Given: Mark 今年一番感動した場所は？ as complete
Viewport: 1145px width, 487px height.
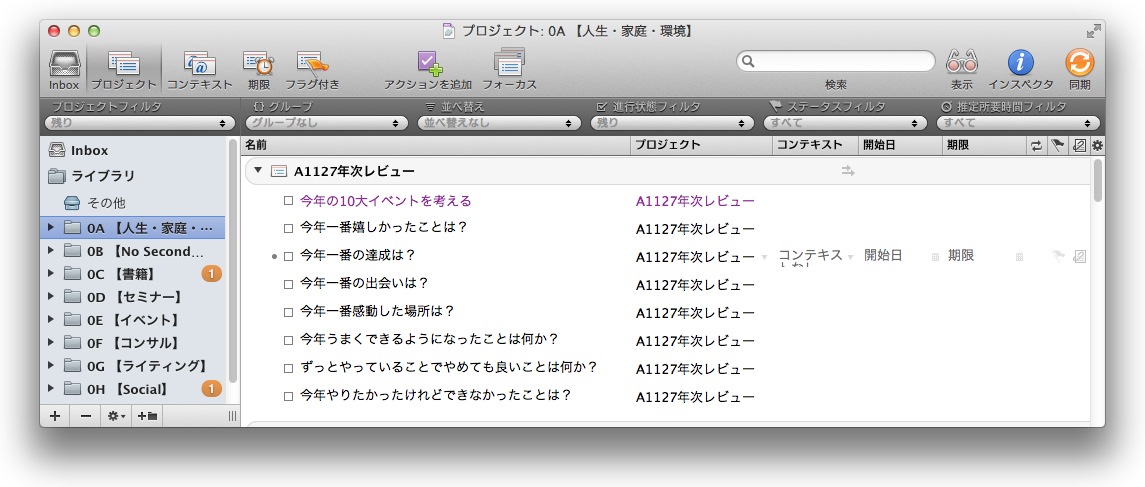Looking at the screenshot, I should pyautogui.click(x=288, y=312).
